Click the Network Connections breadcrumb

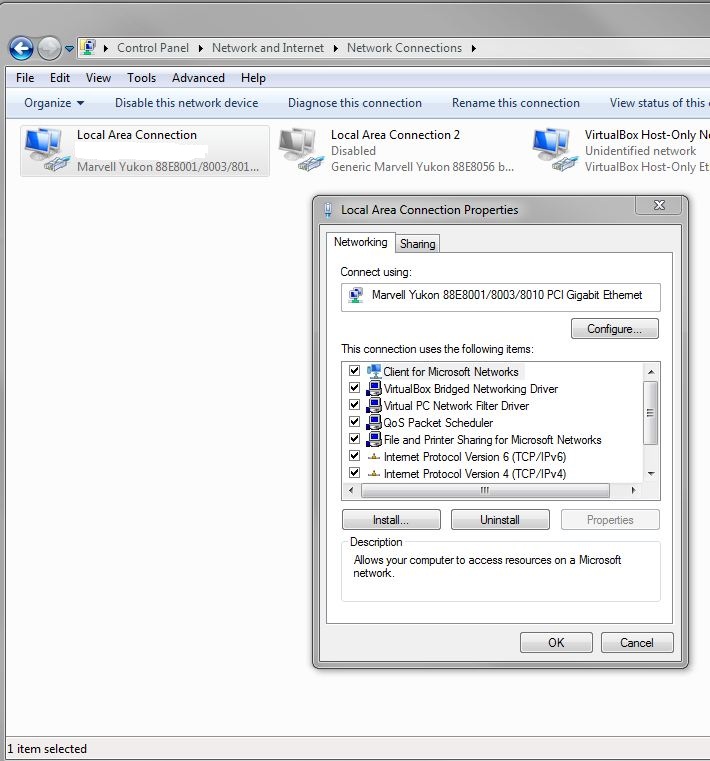404,48
